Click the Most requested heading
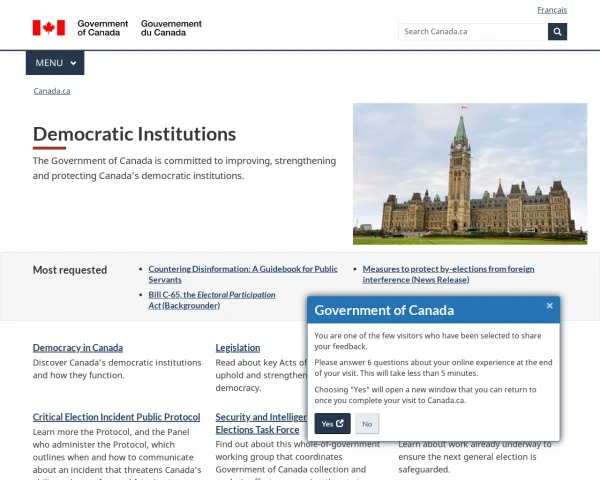This screenshot has width=600, height=480. (x=70, y=270)
